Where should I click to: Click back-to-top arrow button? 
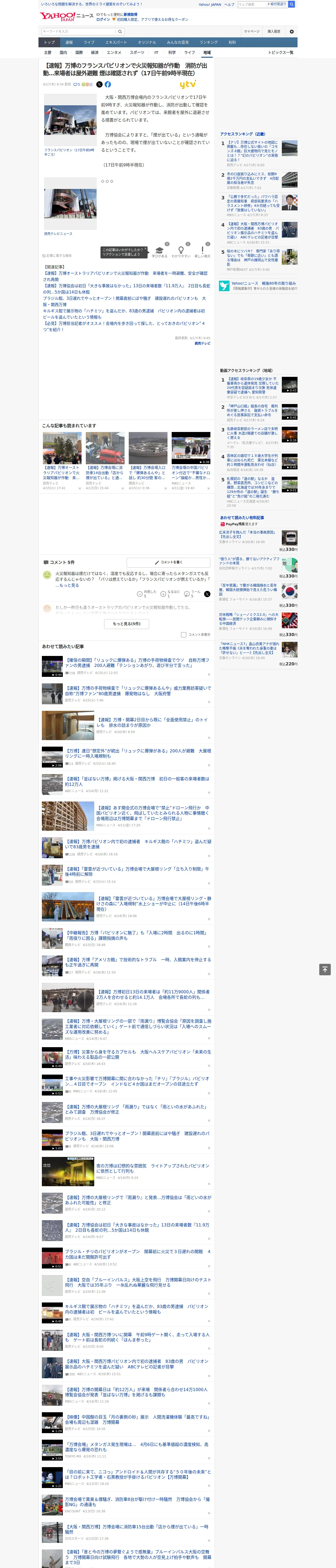tap(325, 970)
